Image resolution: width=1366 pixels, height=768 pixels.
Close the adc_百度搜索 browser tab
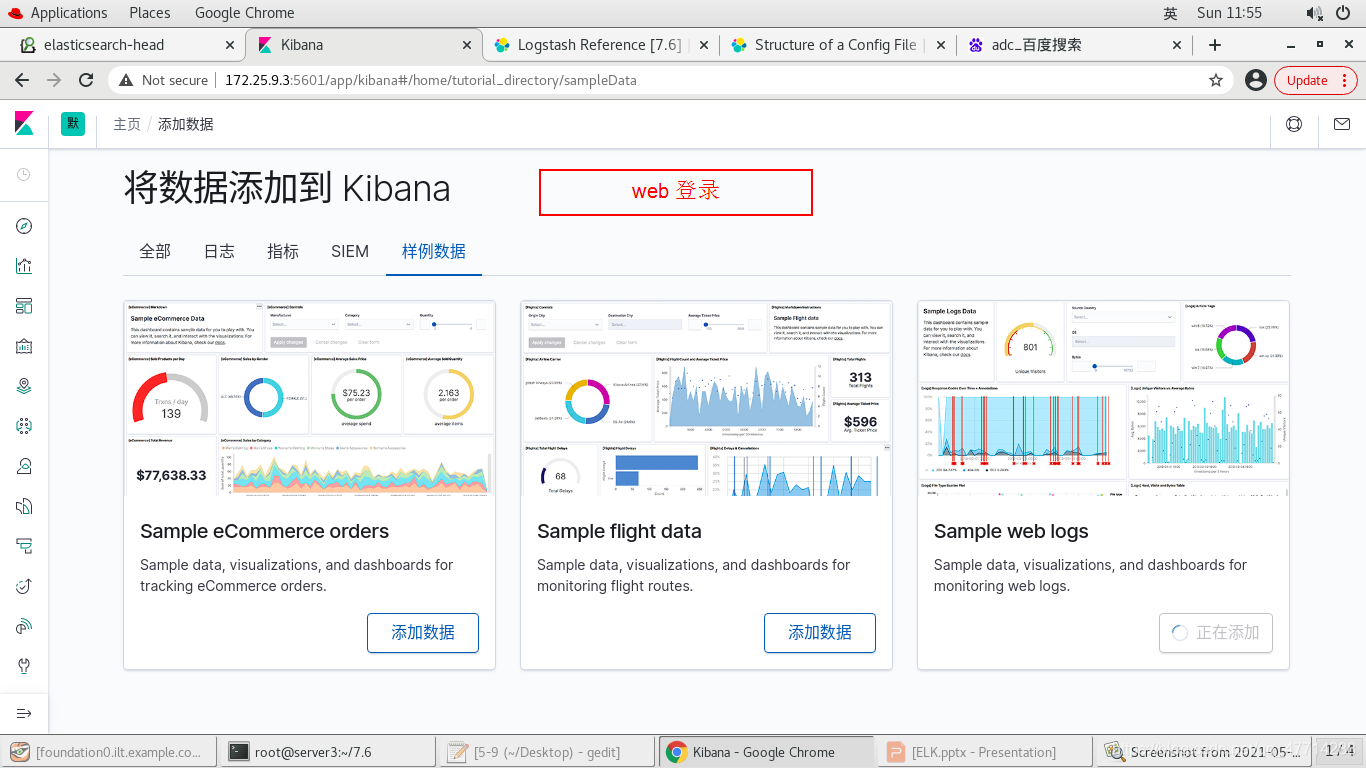(1178, 45)
